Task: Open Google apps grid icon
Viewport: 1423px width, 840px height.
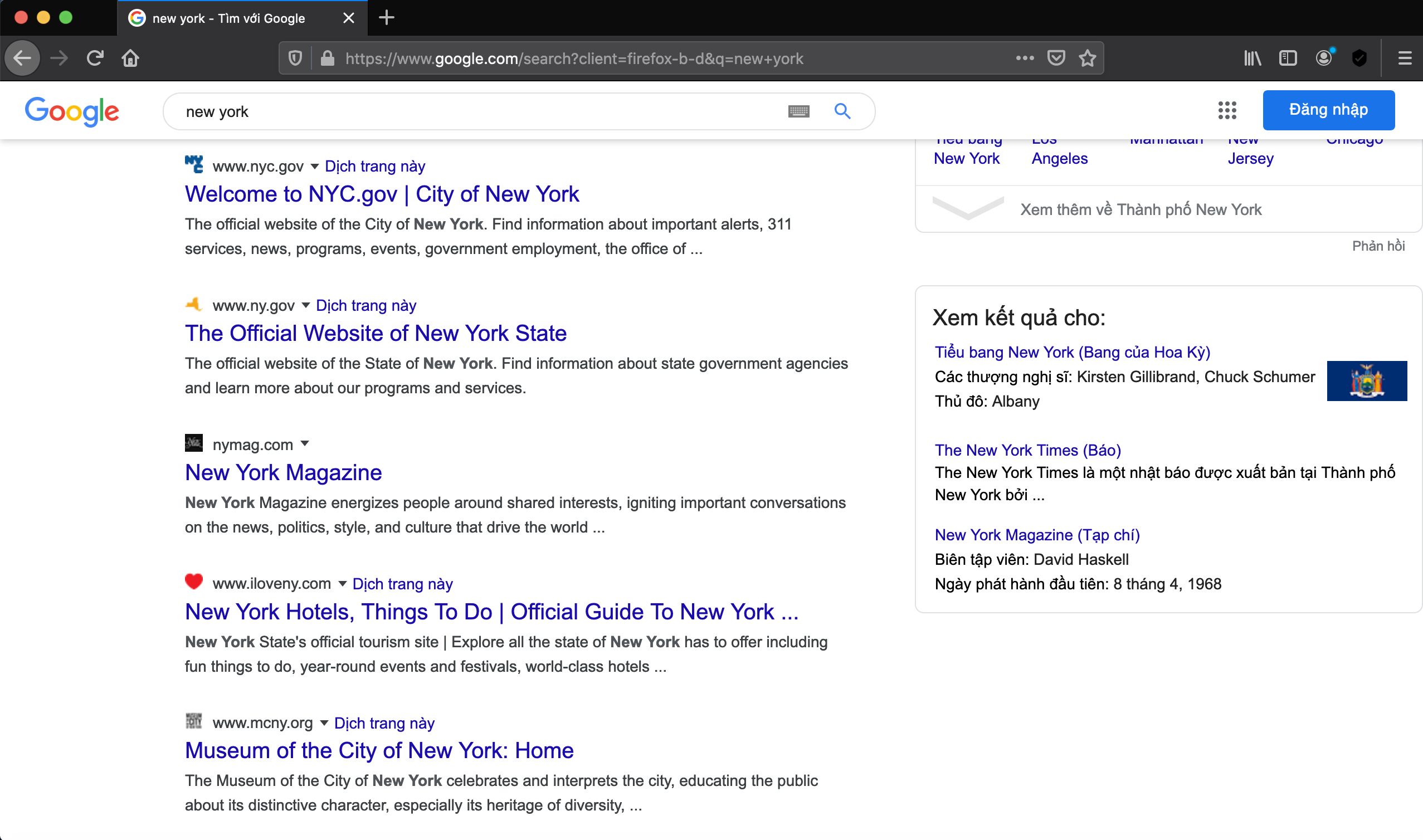Action: click(1227, 110)
